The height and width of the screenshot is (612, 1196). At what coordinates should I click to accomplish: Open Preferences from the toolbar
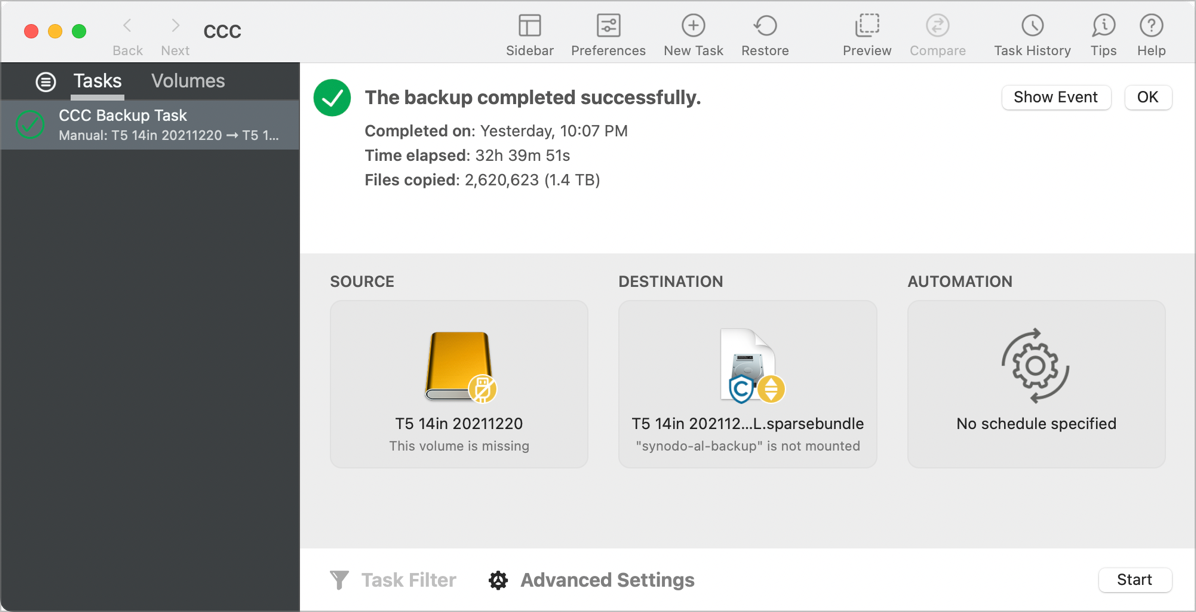608,26
